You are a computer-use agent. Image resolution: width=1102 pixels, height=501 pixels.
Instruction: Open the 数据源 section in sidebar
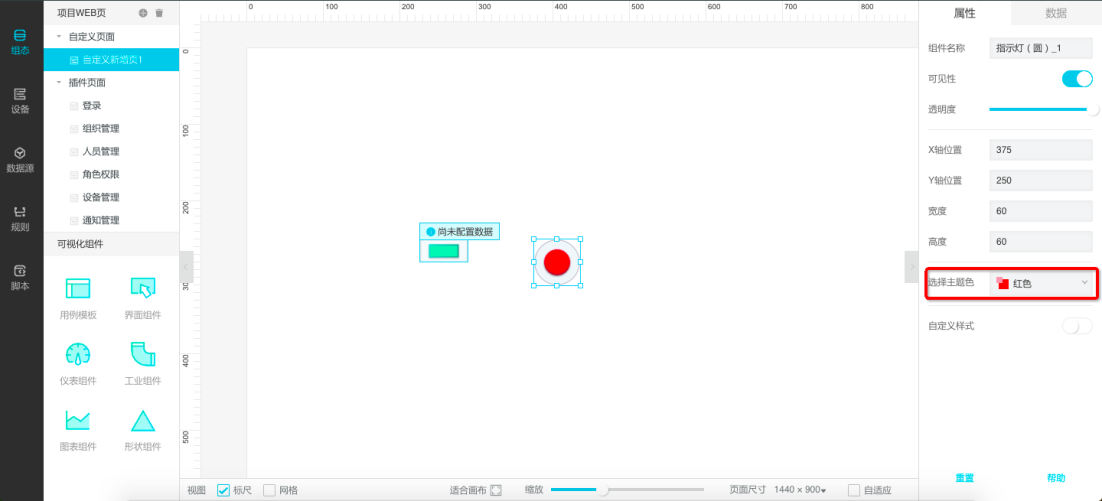pyautogui.click(x=20, y=160)
